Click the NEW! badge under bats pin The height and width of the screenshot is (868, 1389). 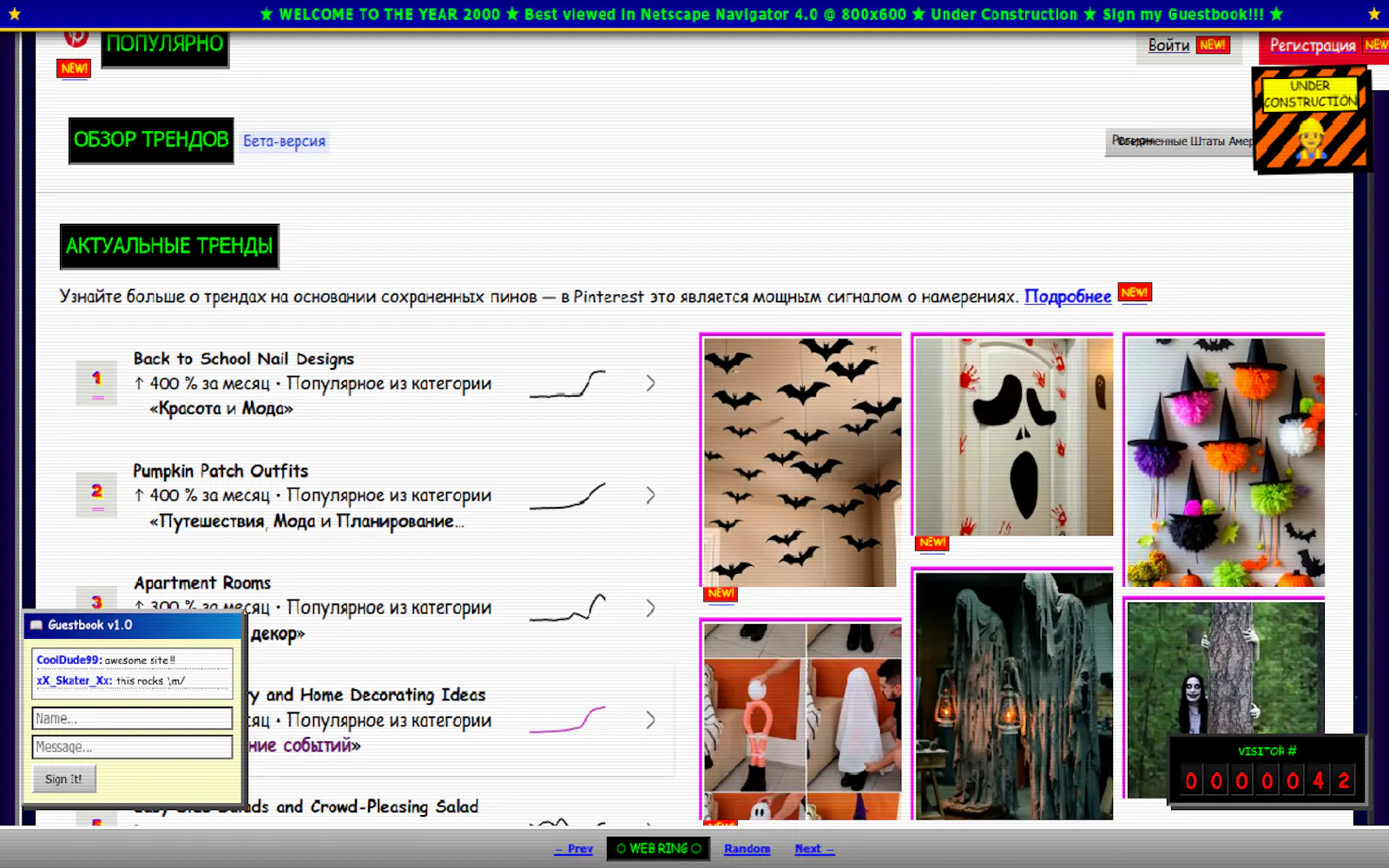coord(721,594)
